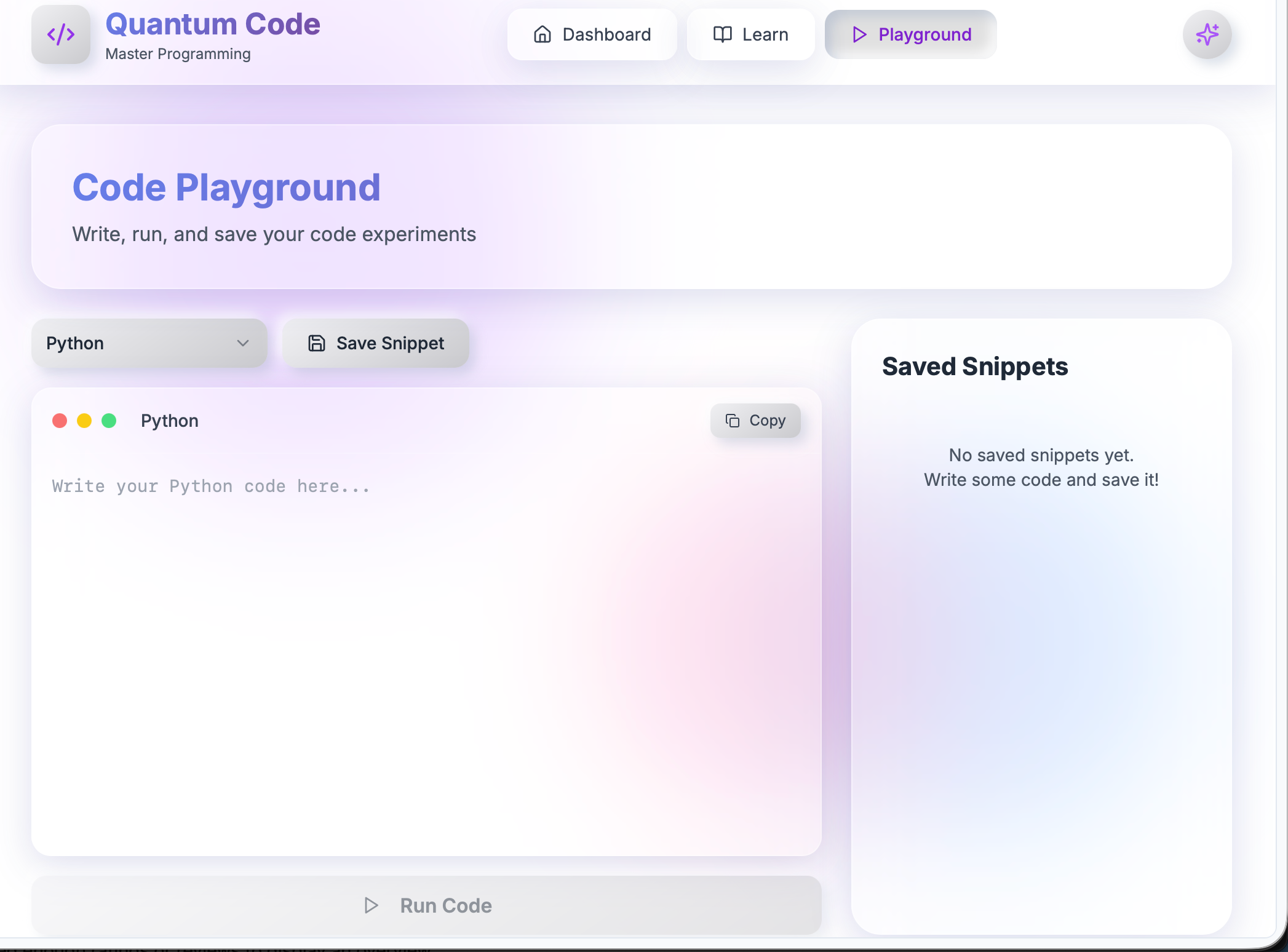Click the Save Snippet button

click(376, 343)
